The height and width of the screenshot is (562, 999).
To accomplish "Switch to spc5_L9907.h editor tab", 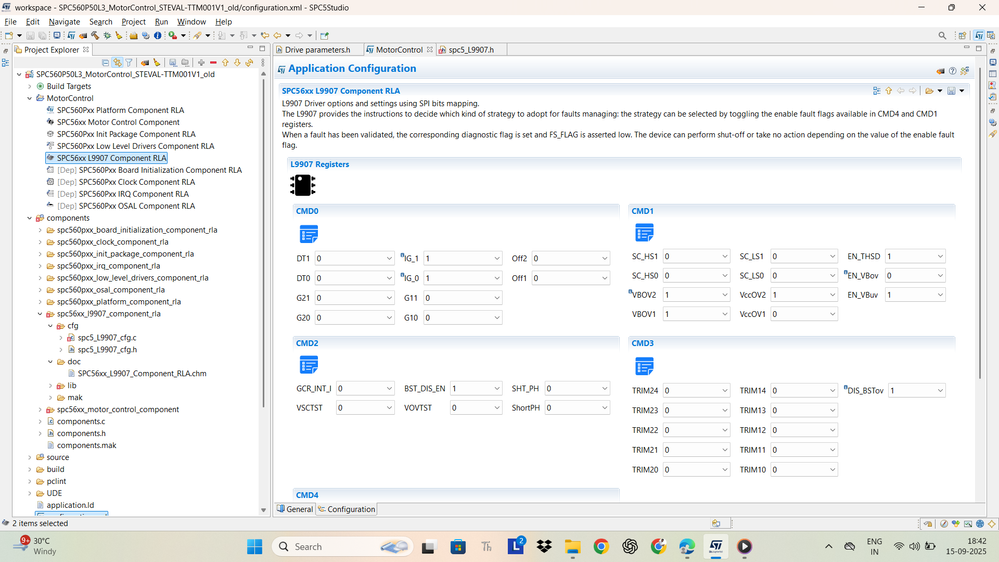I will 470,50.
